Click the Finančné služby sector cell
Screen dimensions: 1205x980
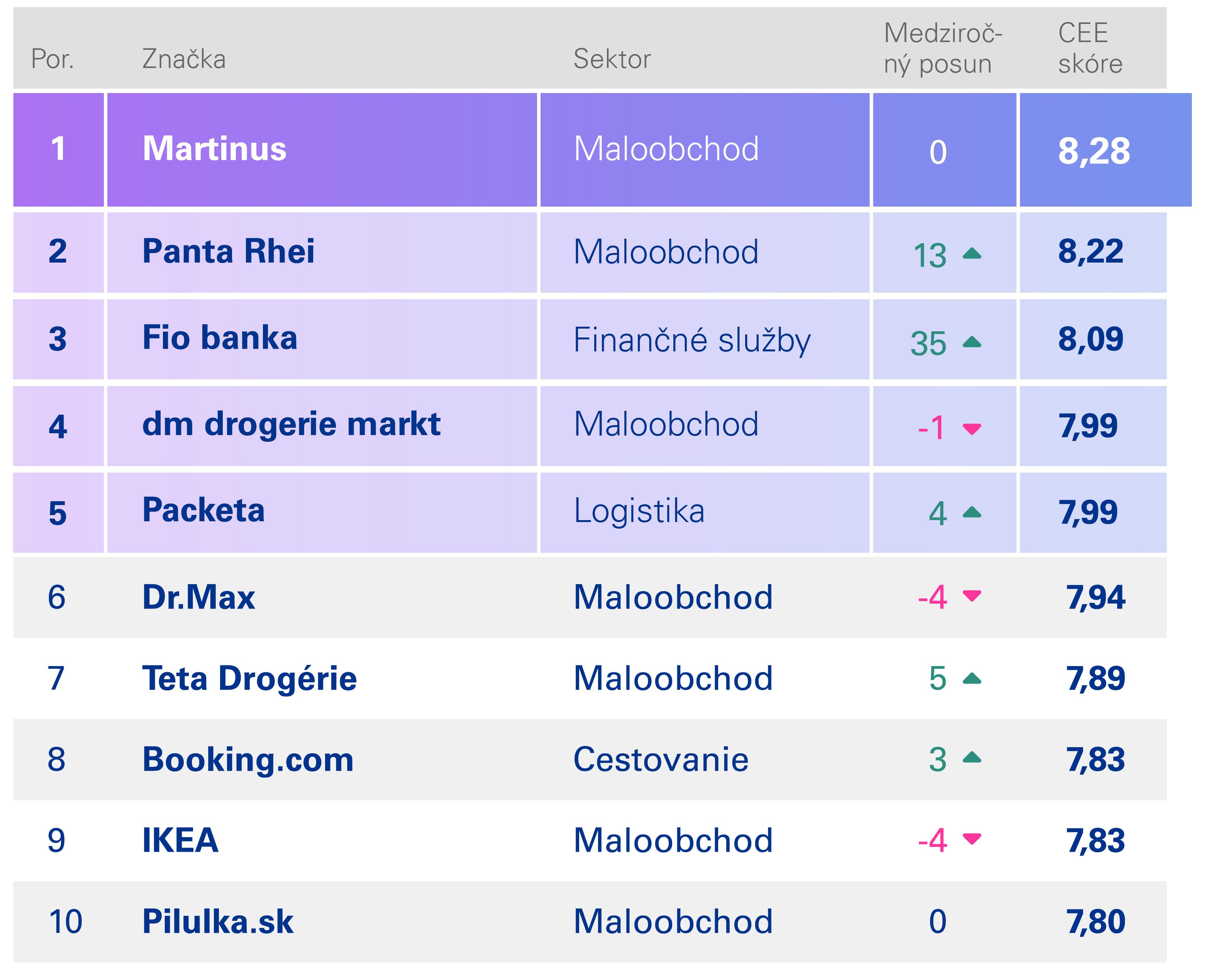(x=691, y=341)
